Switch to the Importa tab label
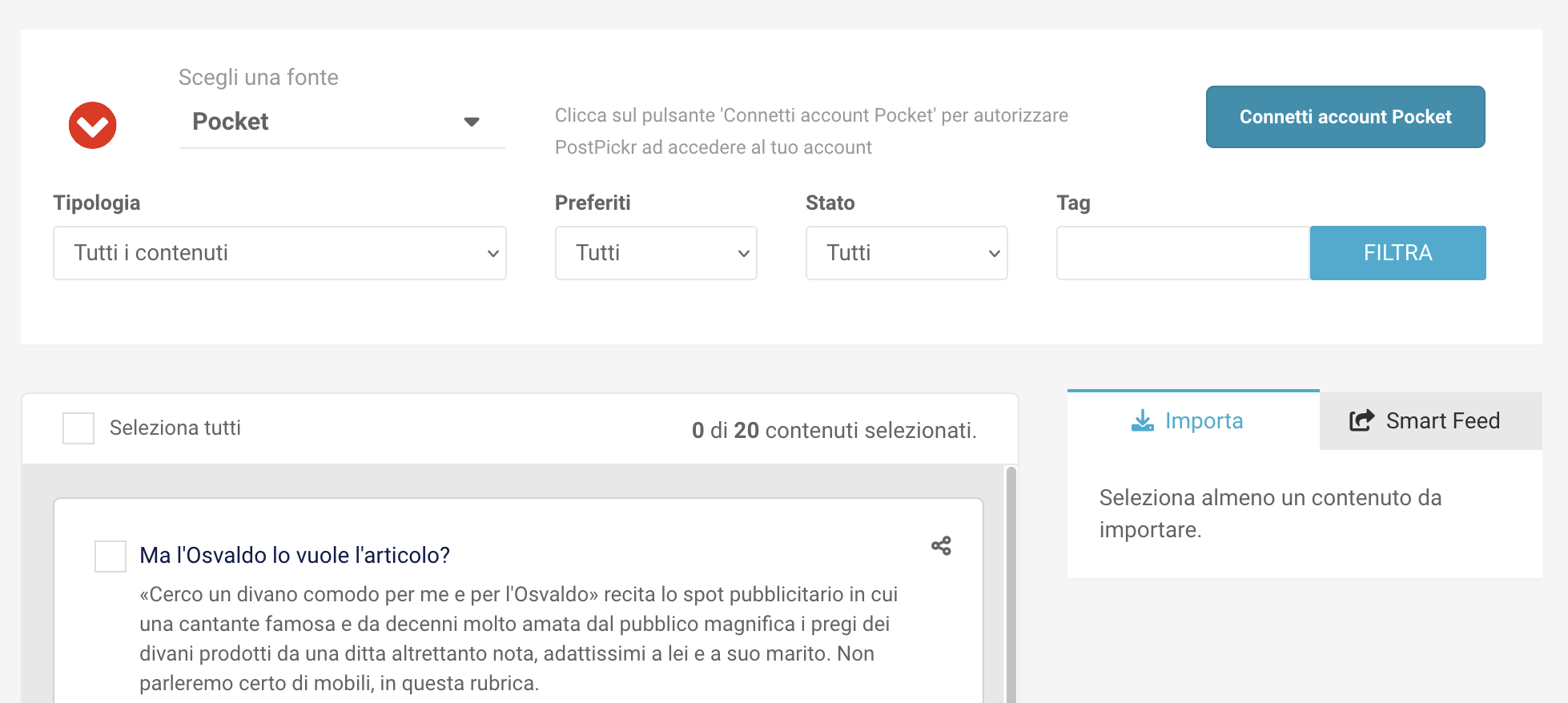The width and height of the screenshot is (1568, 703). 1204,420
